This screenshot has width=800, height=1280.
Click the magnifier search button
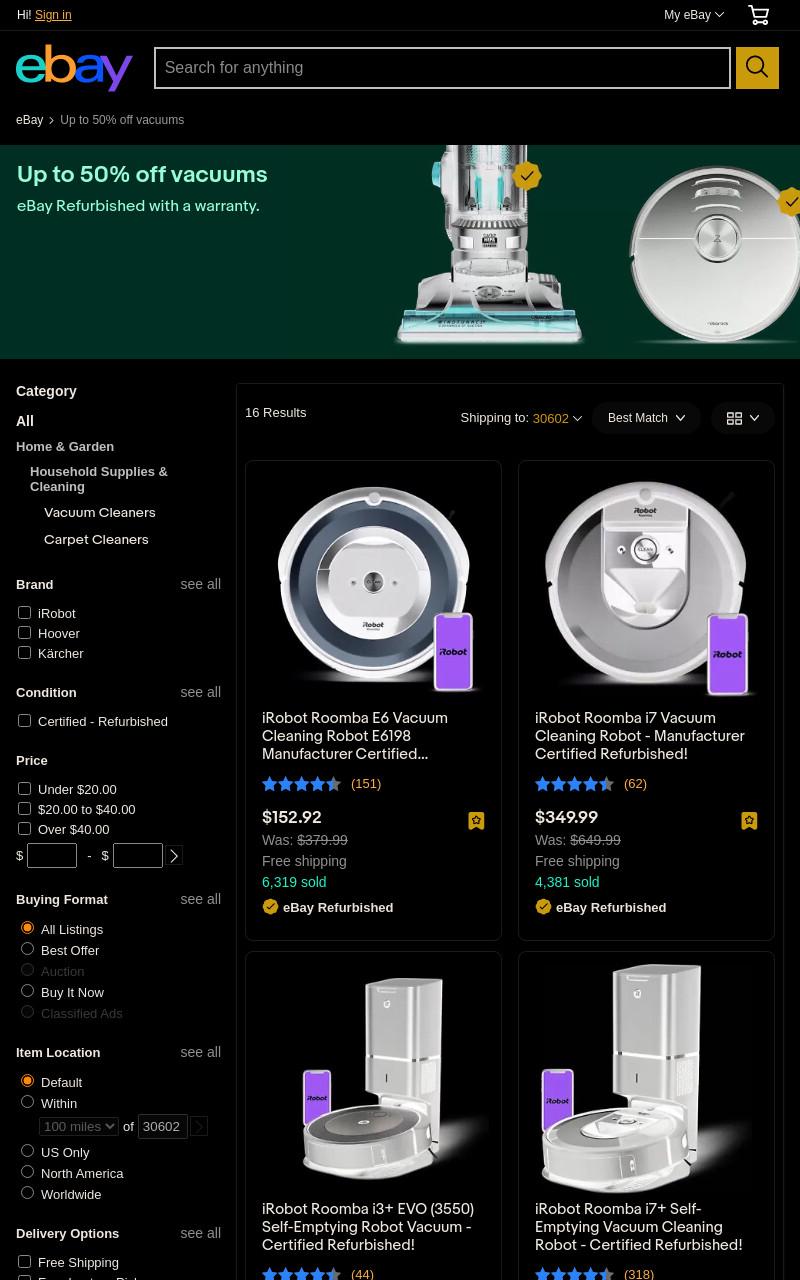[x=757, y=68]
